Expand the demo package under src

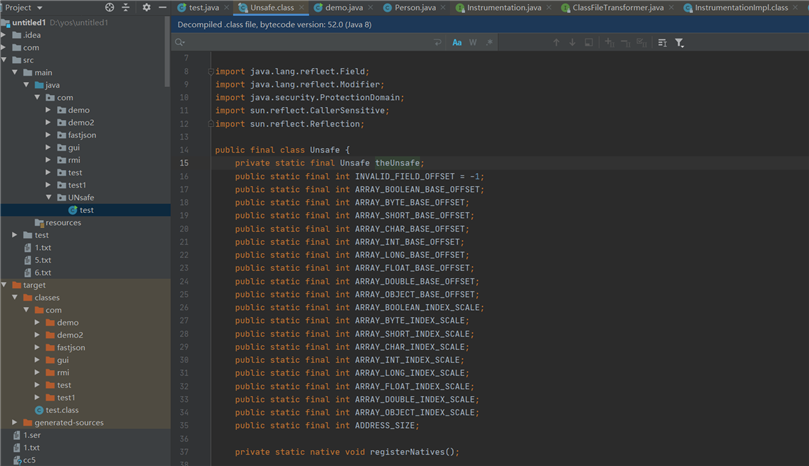pyautogui.click(x=48, y=110)
